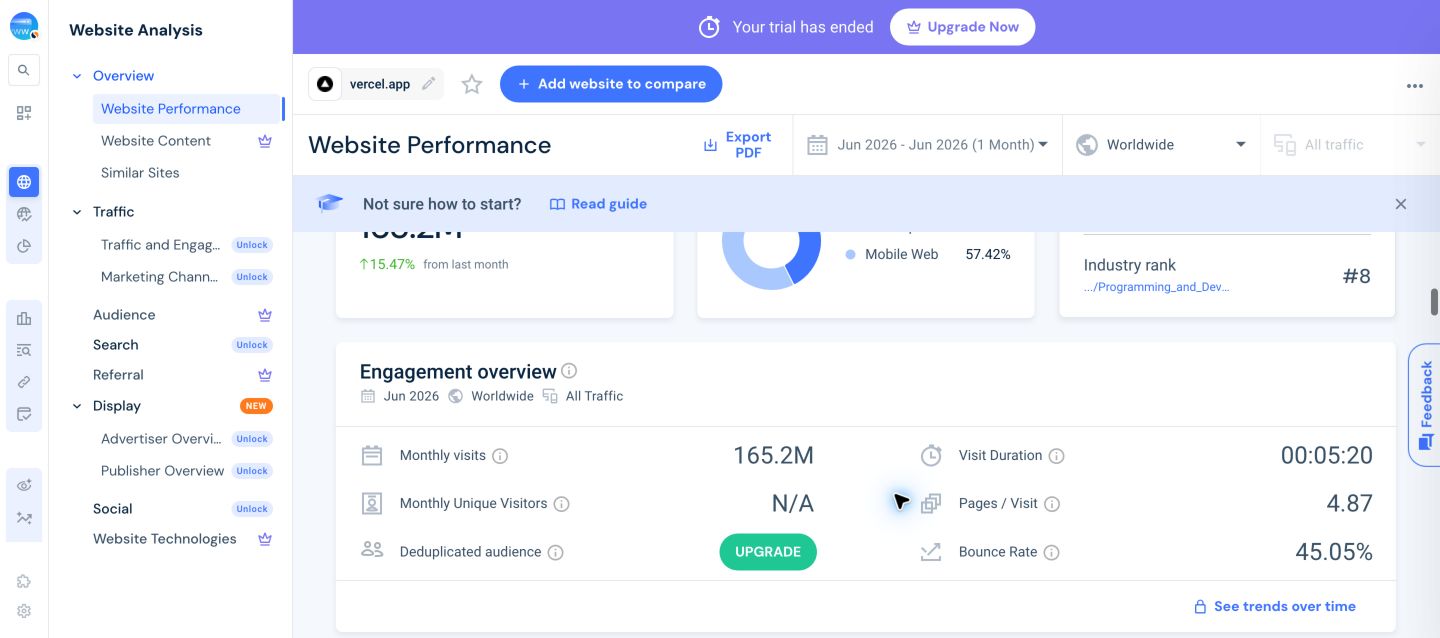Click the NEW badge beside Display
1440x638 pixels.
256,406
